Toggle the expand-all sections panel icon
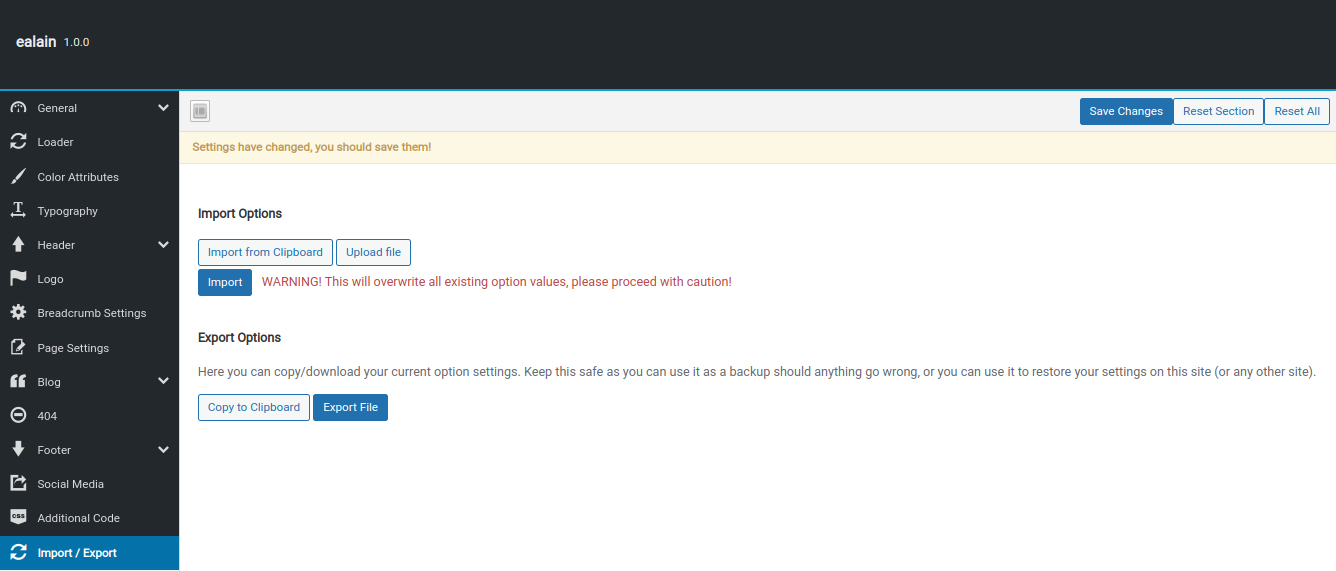This screenshot has height=571, width=1336. tap(200, 111)
